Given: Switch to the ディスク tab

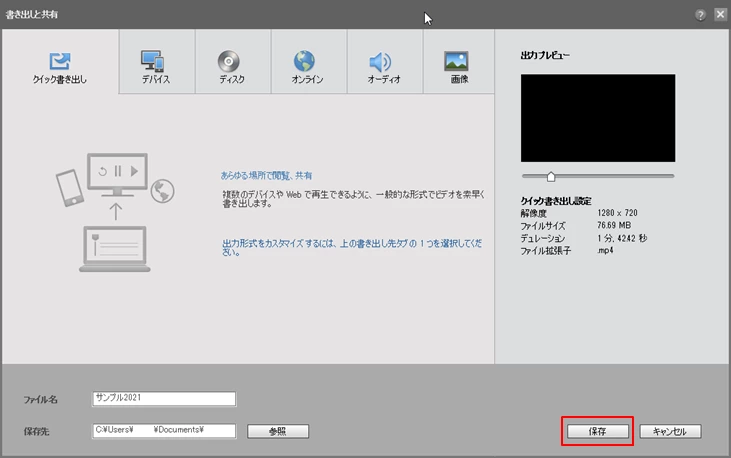Looking at the screenshot, I should click(x=233, y=62).
